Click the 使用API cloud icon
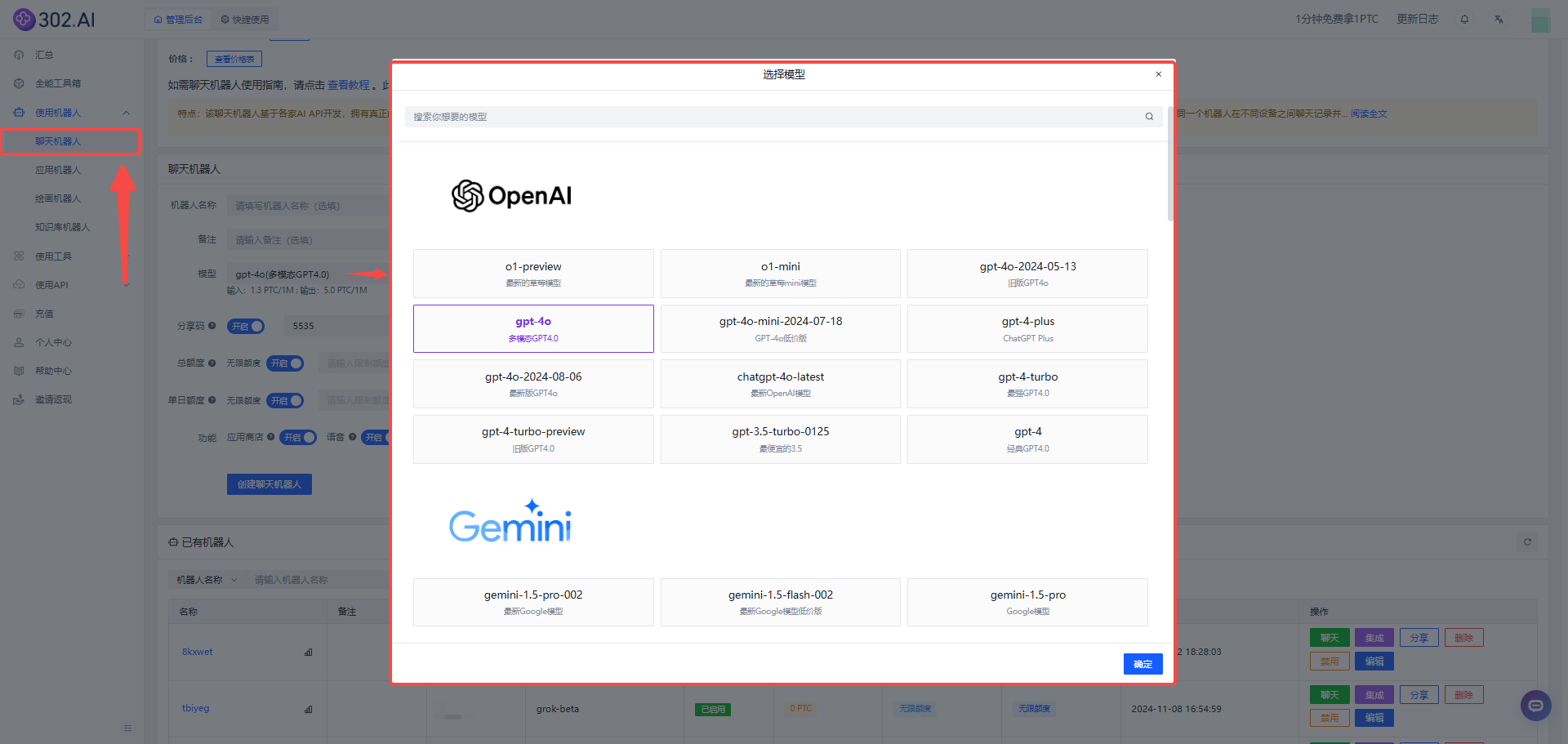 tap(19, 285)
